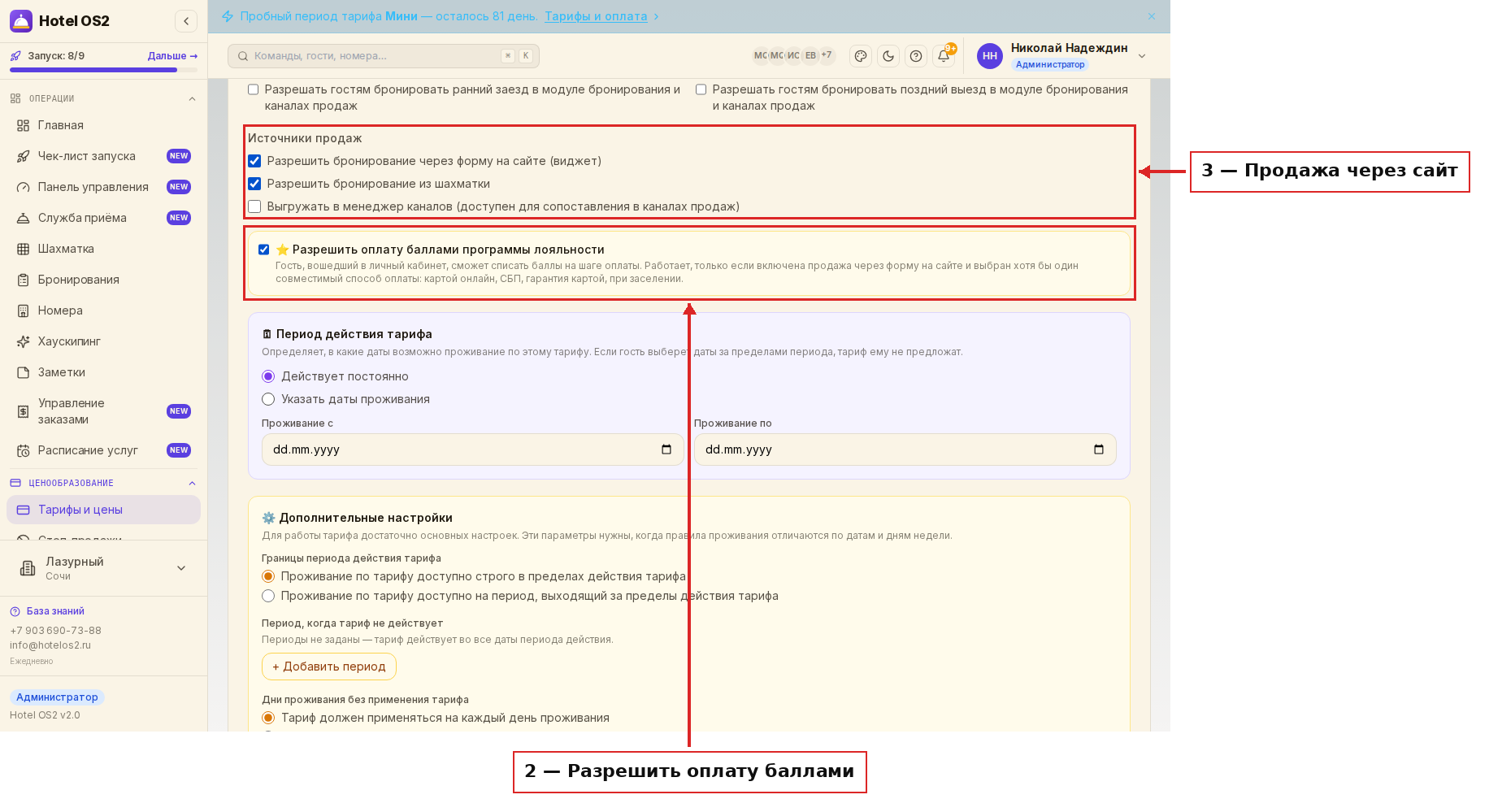Collapse the ОПЕРАЦИИ section

coord(192,99)
